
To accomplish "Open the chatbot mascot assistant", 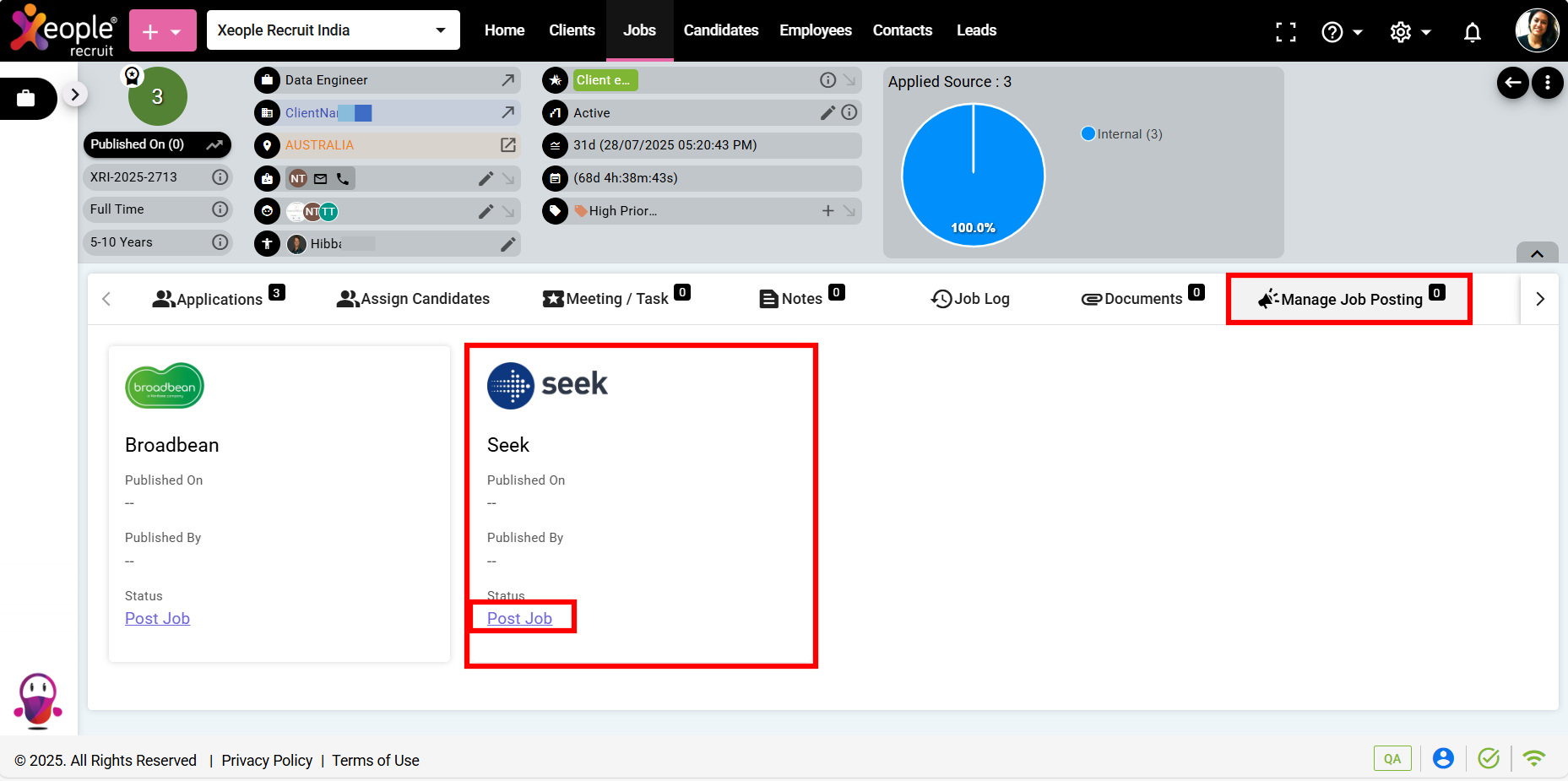I will [38, 701].
